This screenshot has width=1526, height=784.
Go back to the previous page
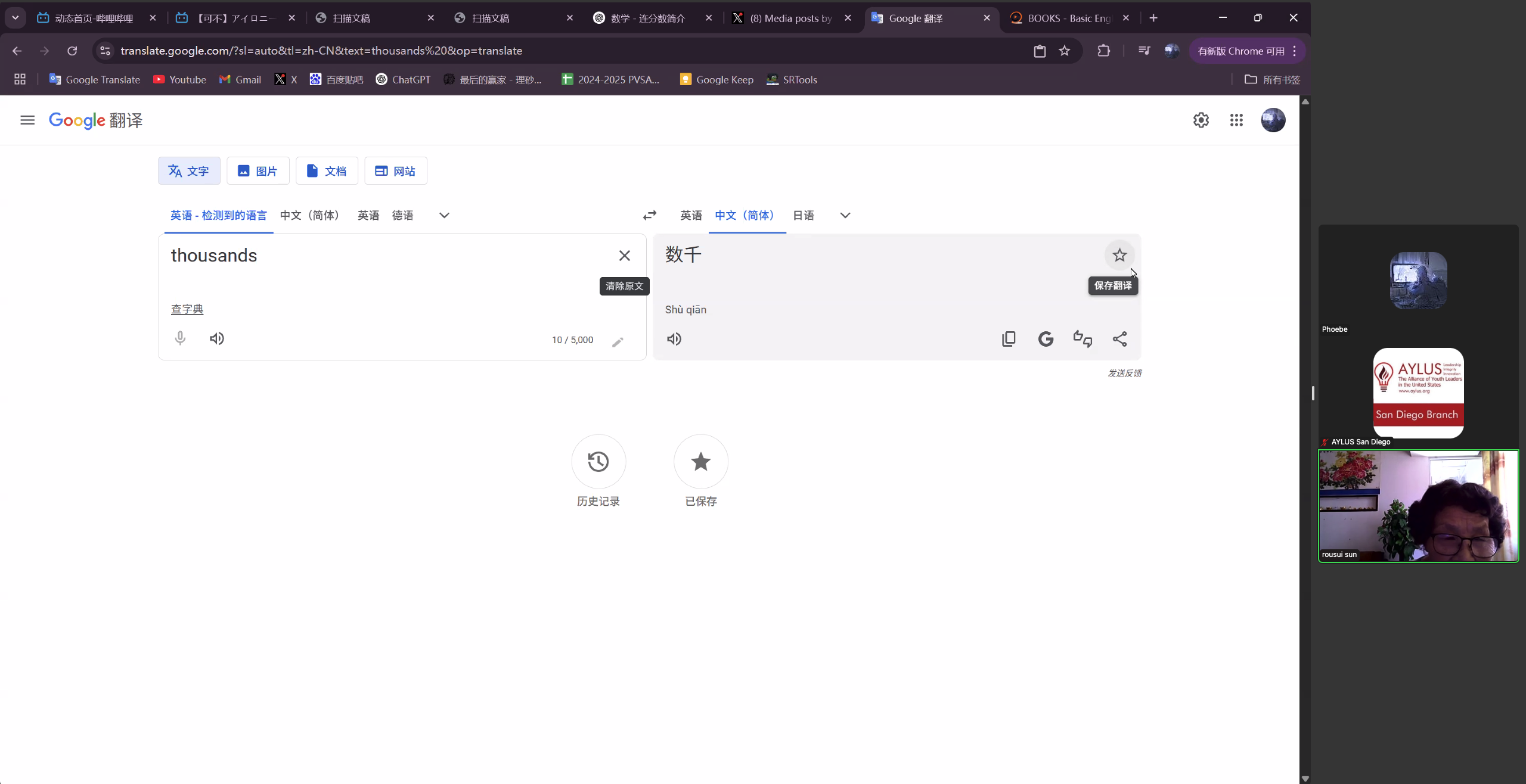pyautogui.click(x=17, y=51)
